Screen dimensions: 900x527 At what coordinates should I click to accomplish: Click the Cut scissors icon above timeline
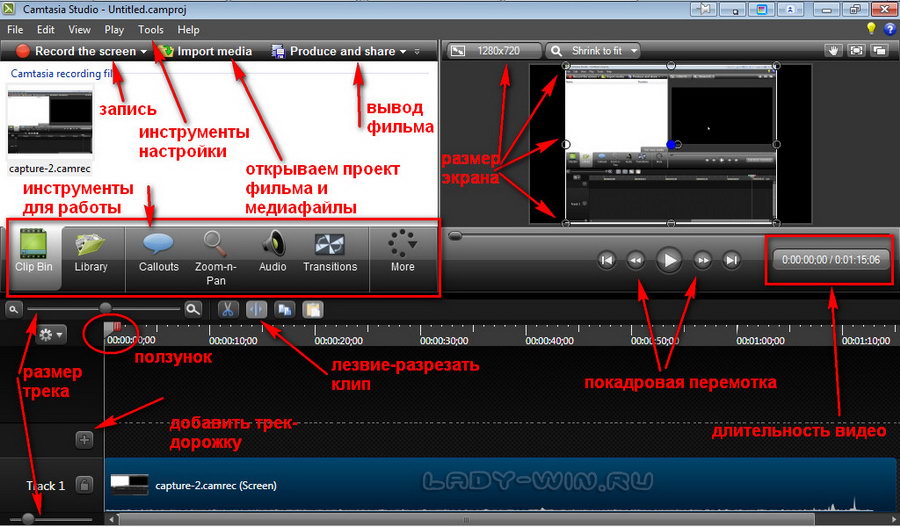tap(227, 310)
